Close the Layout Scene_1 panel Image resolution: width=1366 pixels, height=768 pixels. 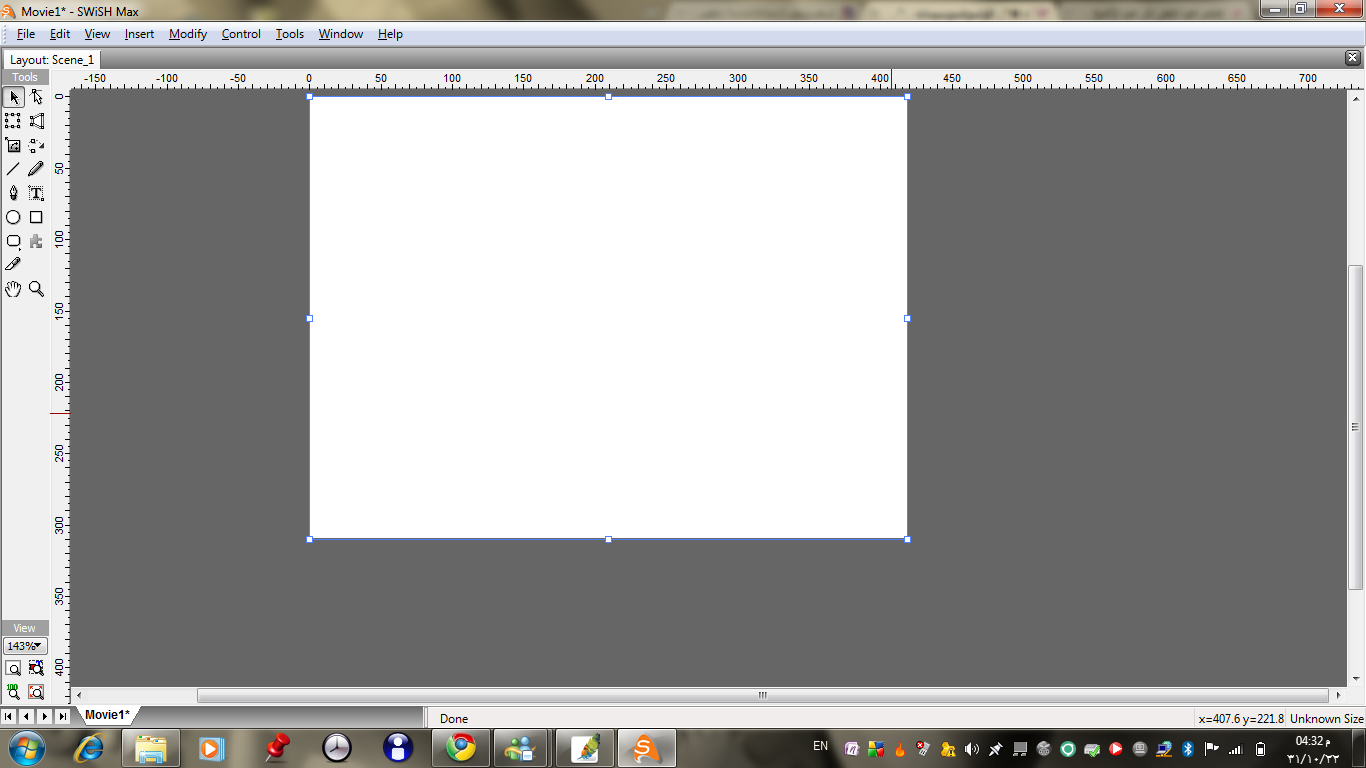pos(1353,58)
